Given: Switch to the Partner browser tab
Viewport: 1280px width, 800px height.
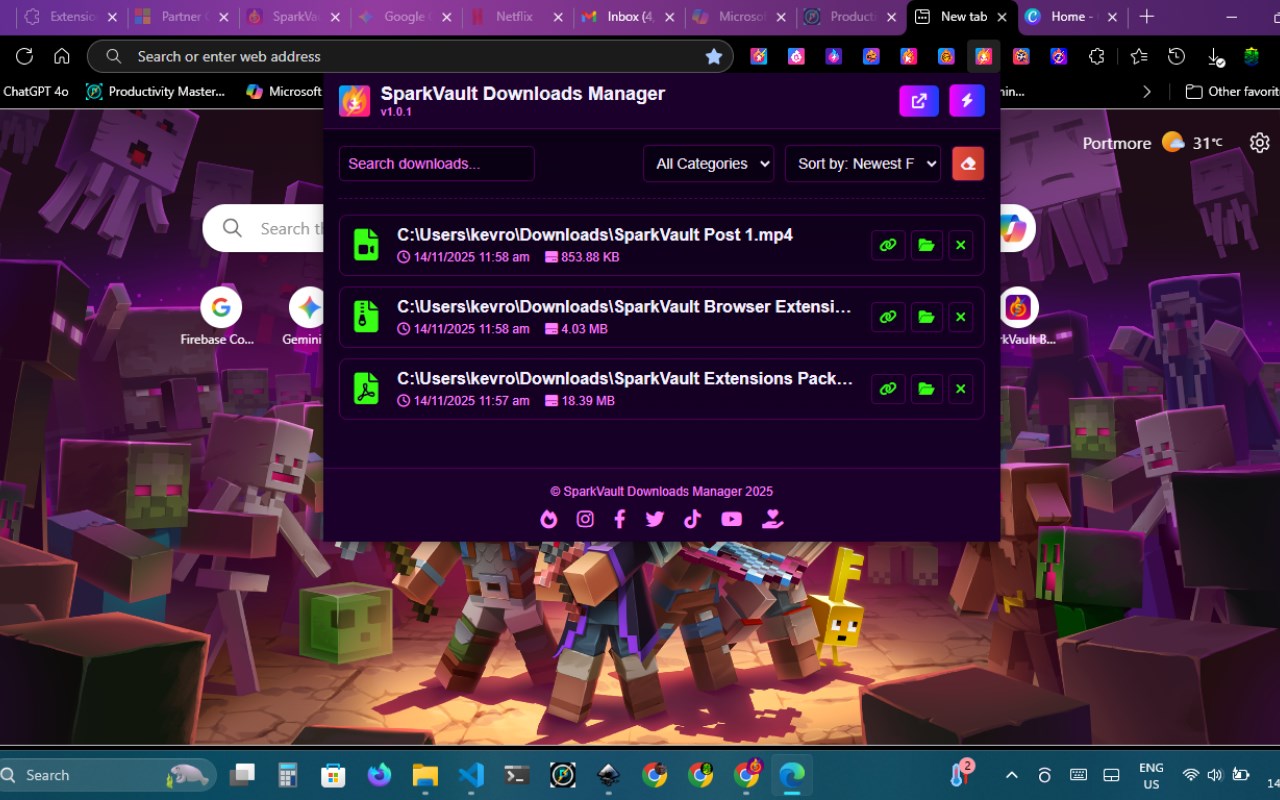Looking at the screenshot, I should coord(180,17).
